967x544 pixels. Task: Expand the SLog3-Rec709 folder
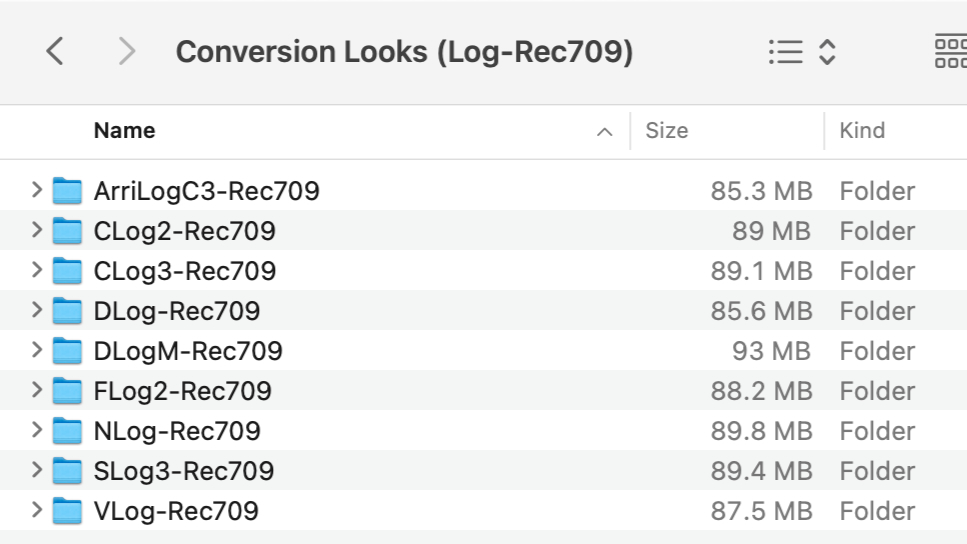click(36, 470)
